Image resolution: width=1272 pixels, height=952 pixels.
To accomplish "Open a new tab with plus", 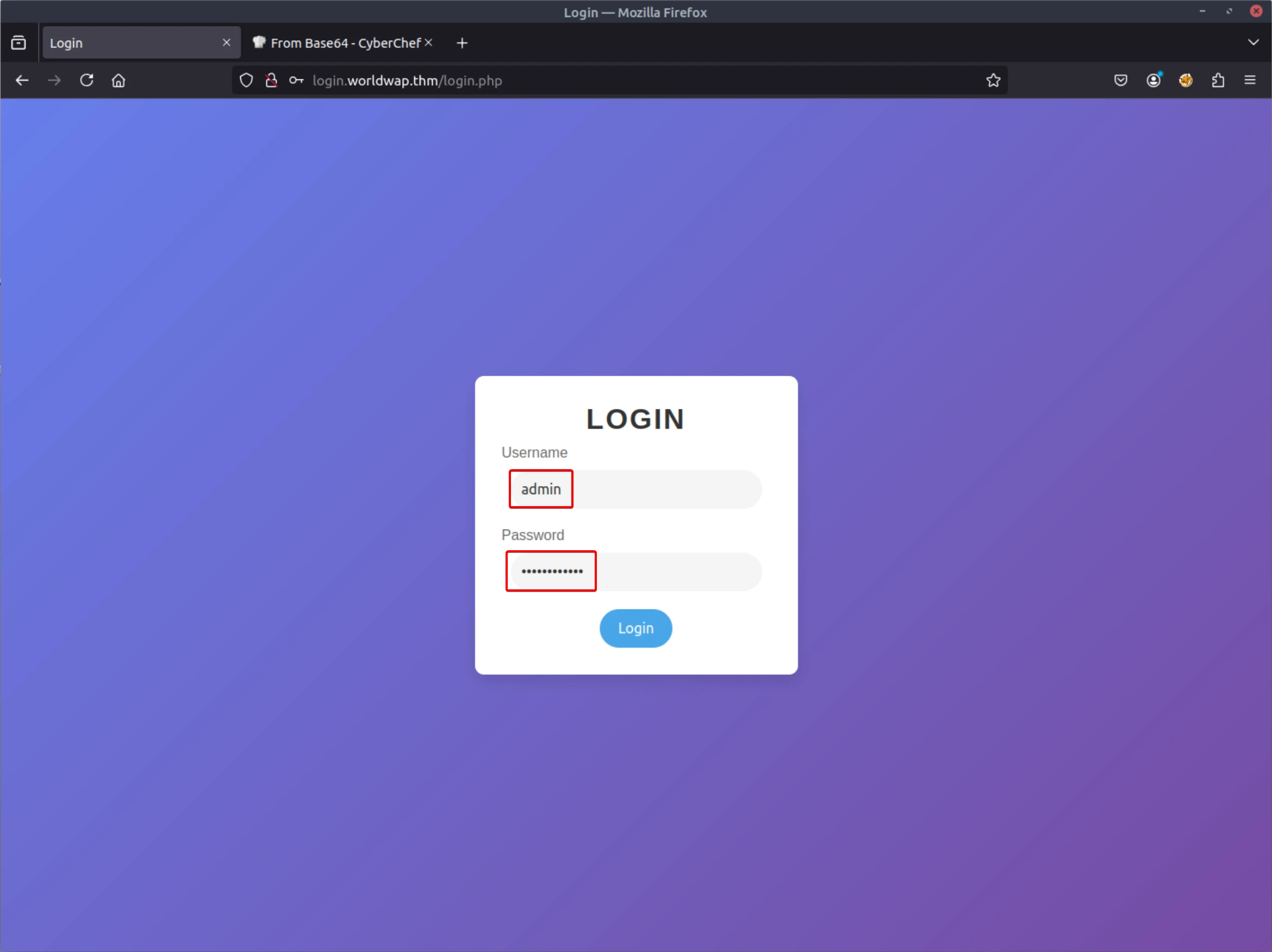I will [x=462, y=43].
